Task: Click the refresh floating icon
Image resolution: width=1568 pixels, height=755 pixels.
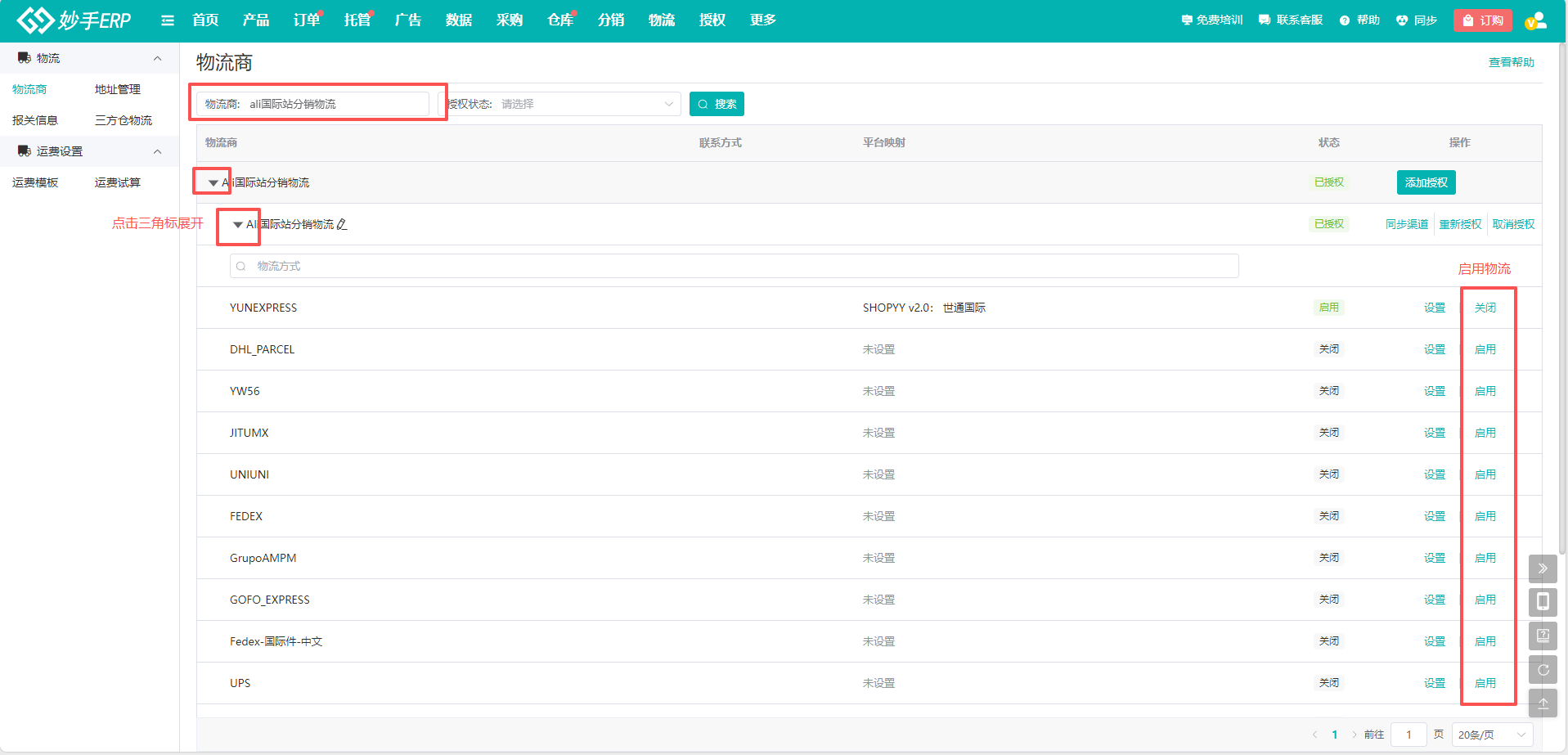Action: click(1543, 670)
